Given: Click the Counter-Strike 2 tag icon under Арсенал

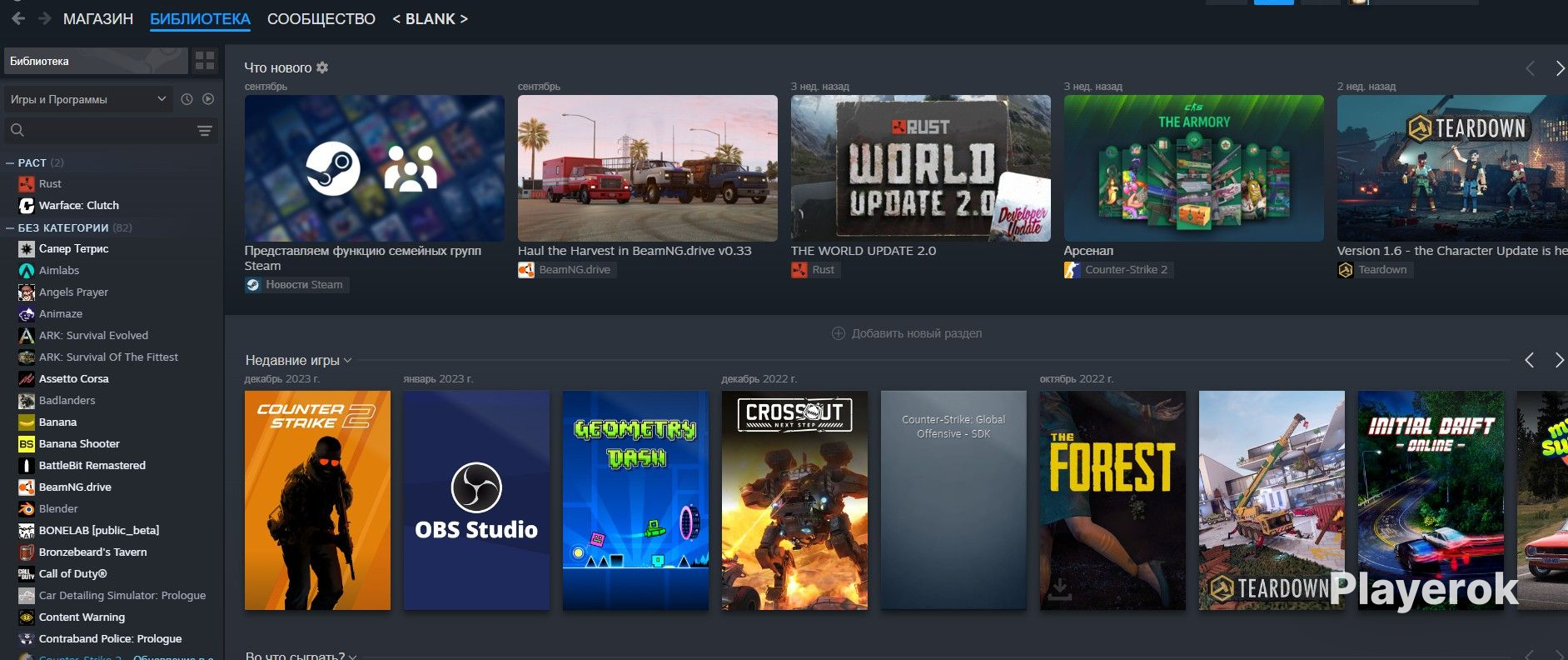Looking at the screenshot, I should (1073, 270).
